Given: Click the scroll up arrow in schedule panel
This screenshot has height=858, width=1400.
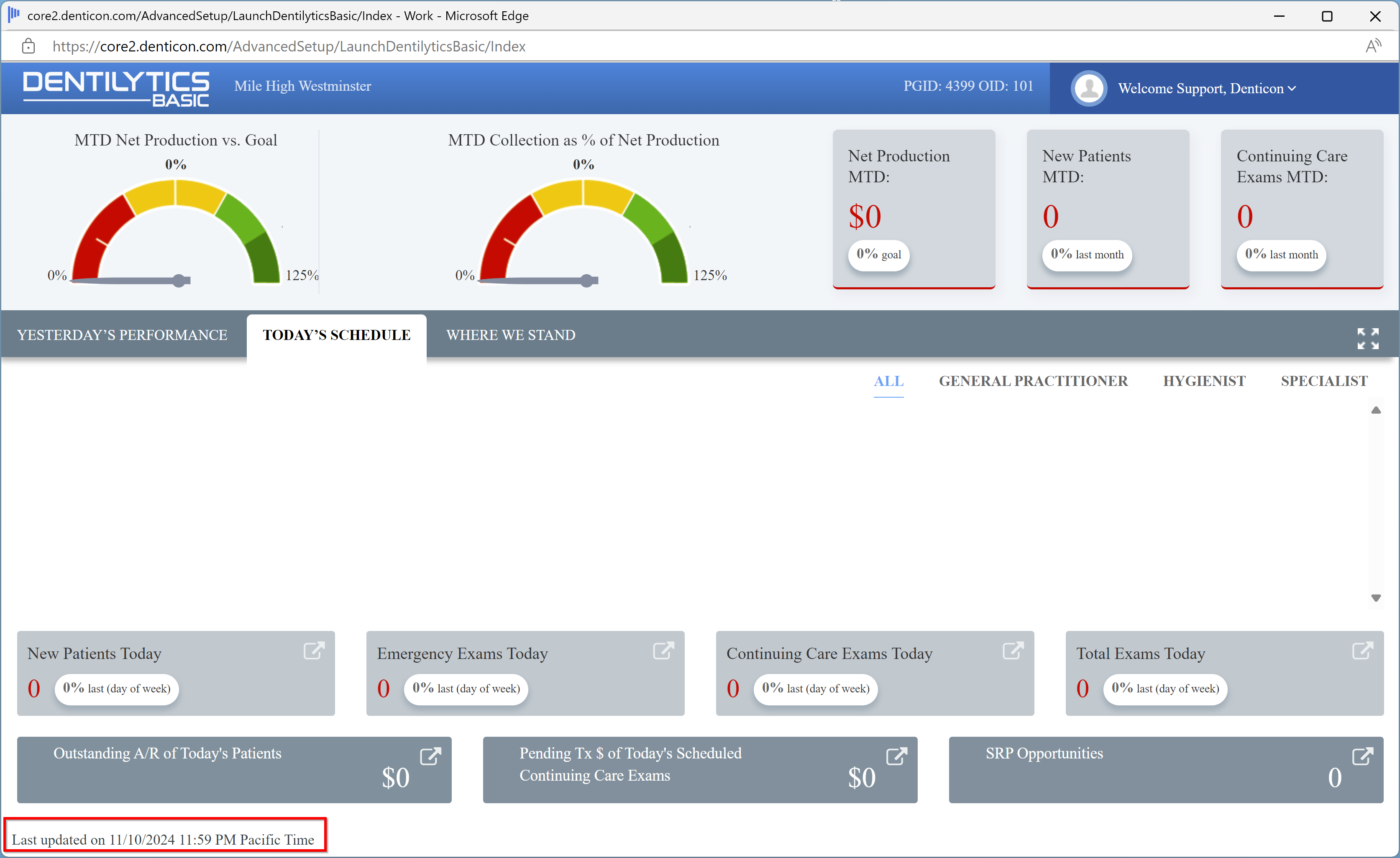Looking at the screenshot, I should [x=1376, y=410].
